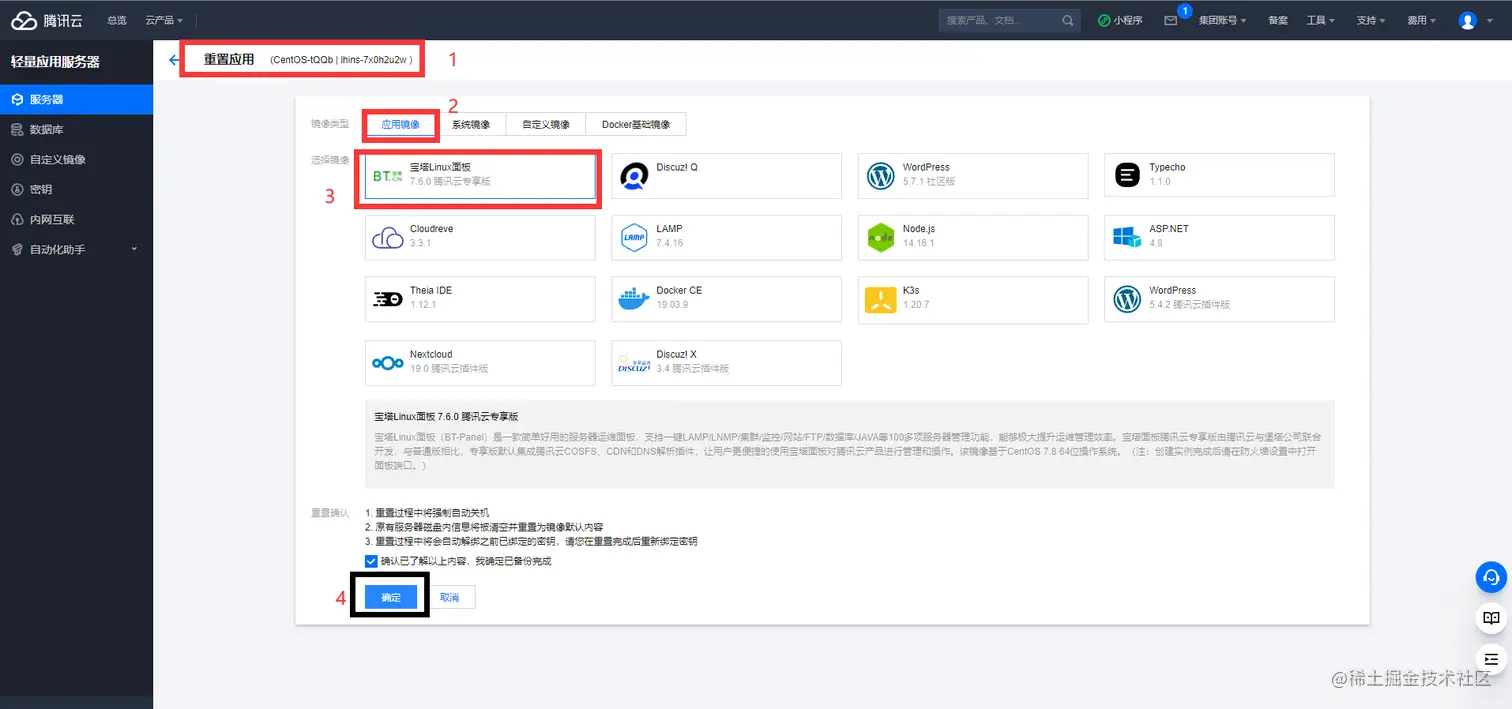Click the 1.12.1 version text under Theia IDE
This screenshot has width=1512, height=709.
[423, 304]
